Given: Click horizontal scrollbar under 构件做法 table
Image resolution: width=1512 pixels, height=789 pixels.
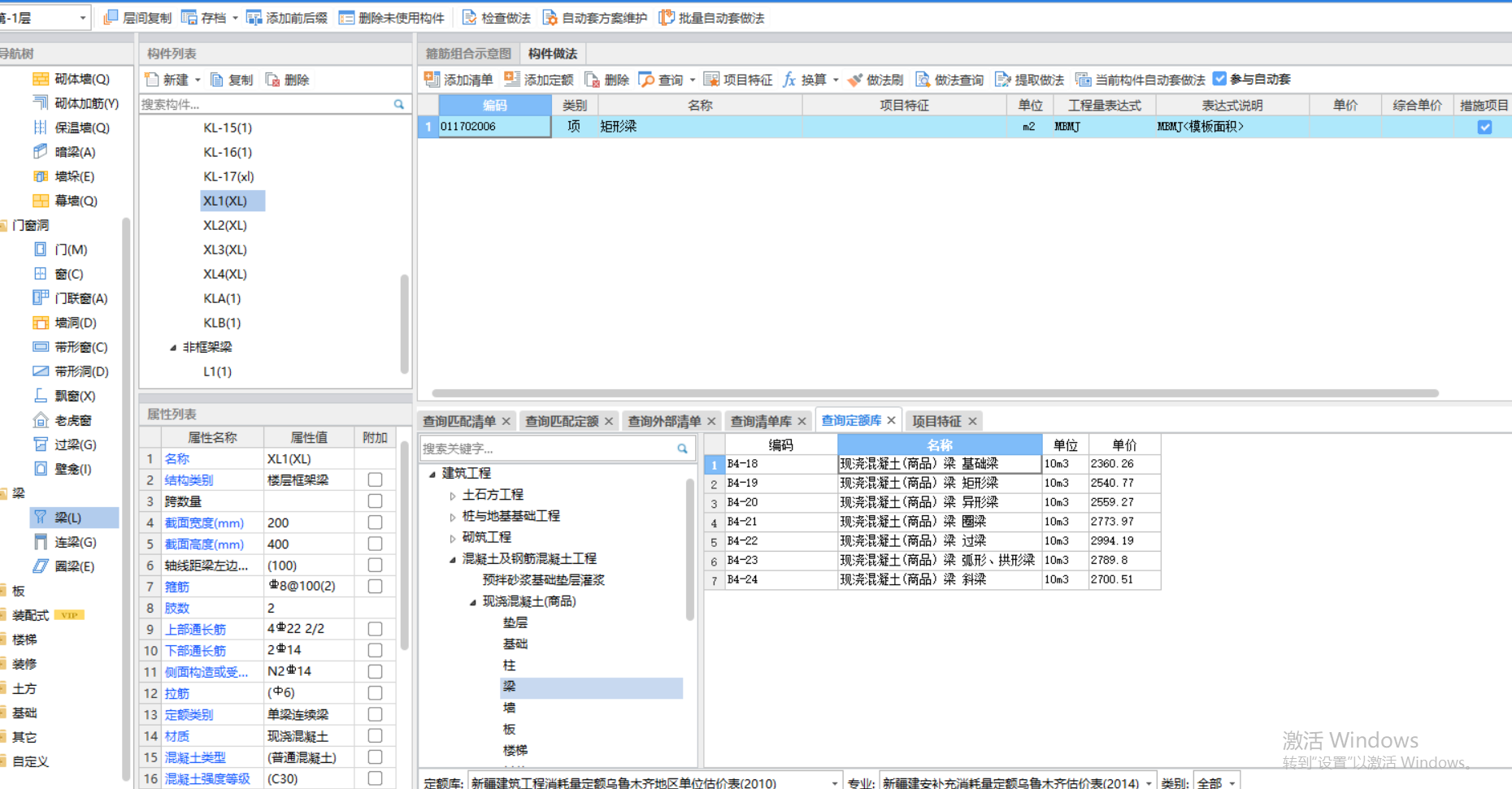Looking at the screenshot, I should tap(935, 393).
